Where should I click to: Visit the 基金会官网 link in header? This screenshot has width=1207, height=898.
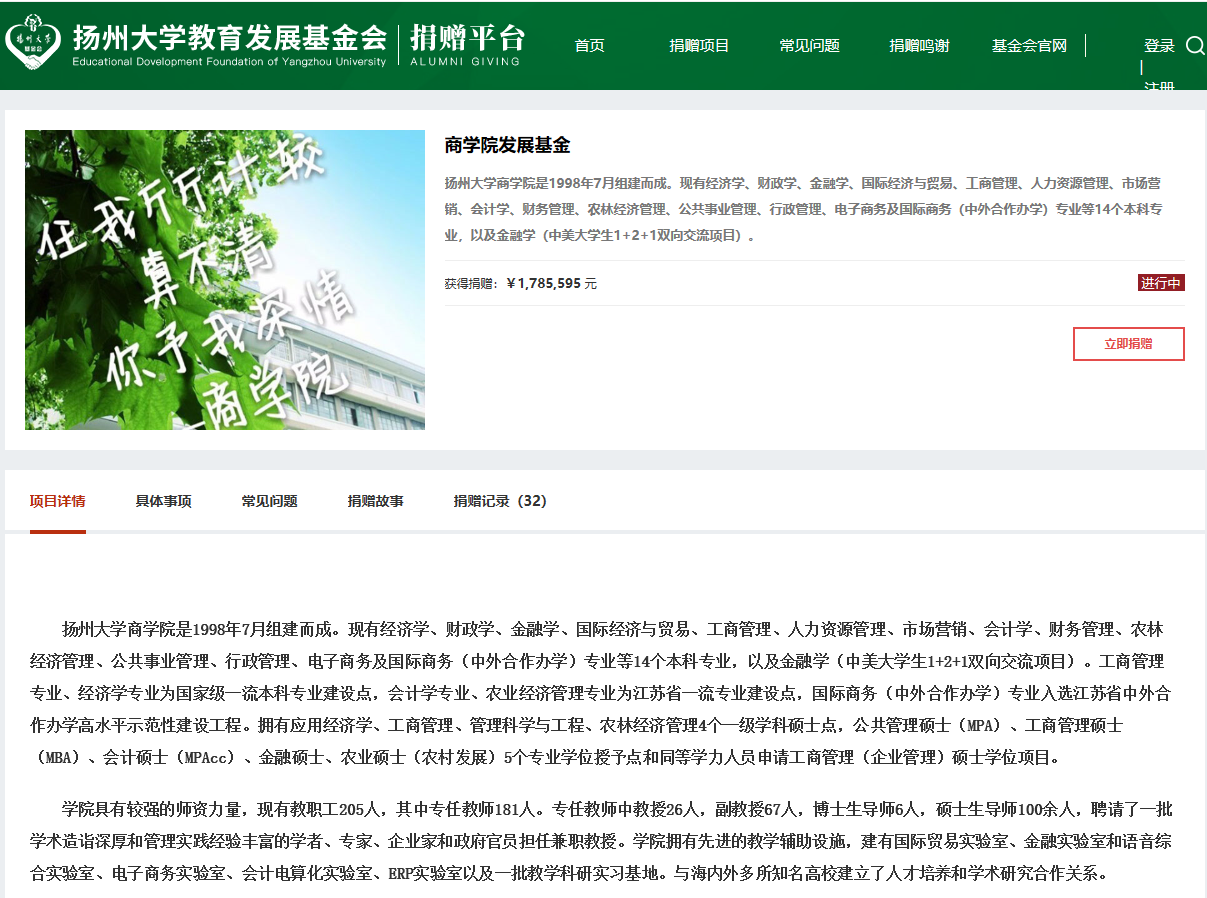[1029, 46]
